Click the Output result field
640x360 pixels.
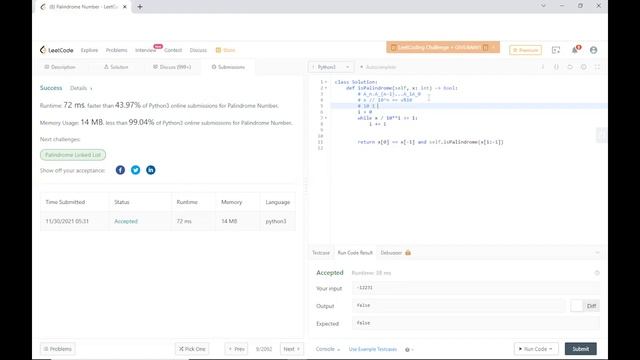459,305
